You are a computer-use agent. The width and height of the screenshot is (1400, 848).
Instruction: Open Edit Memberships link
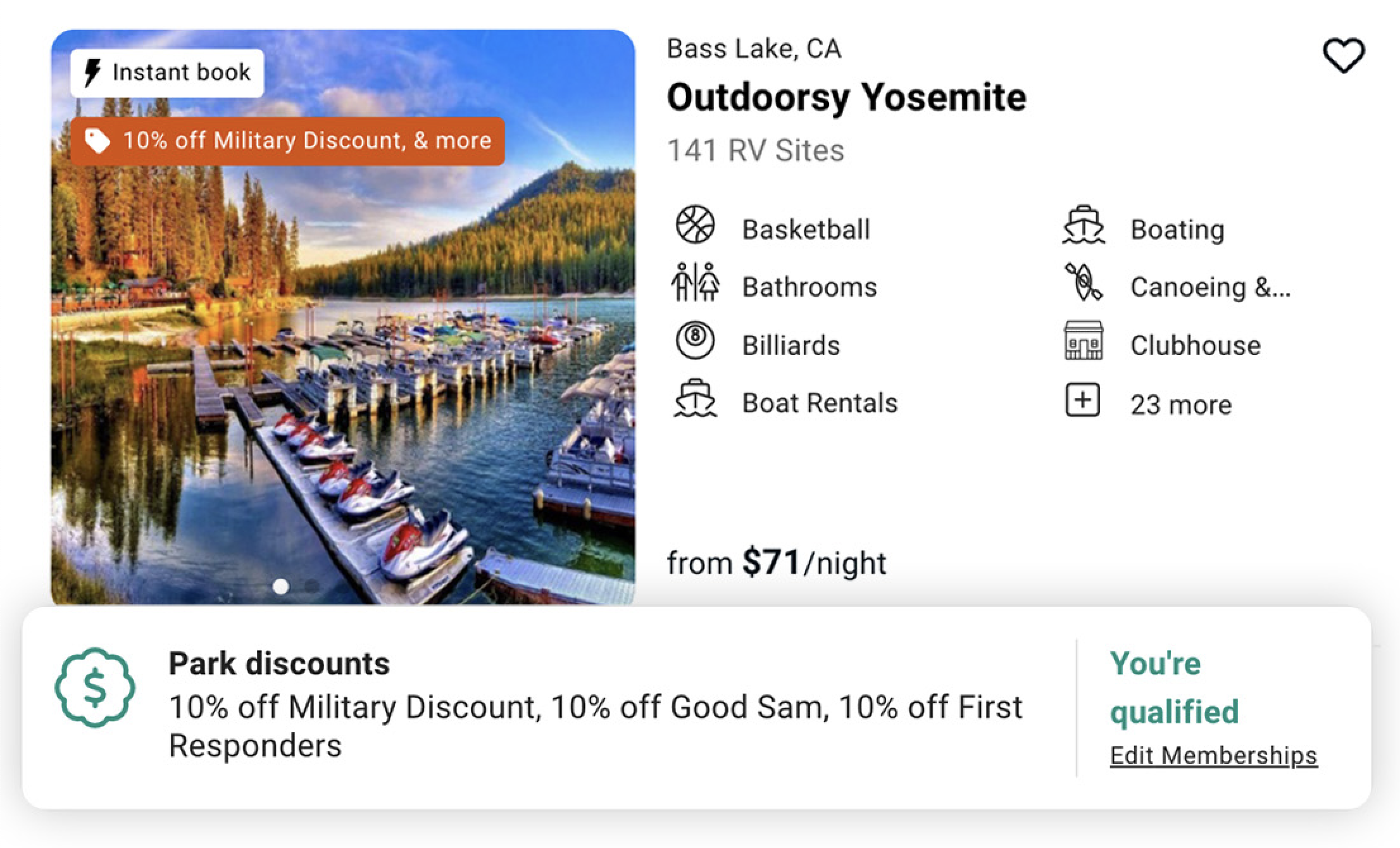coord(1213,754)
